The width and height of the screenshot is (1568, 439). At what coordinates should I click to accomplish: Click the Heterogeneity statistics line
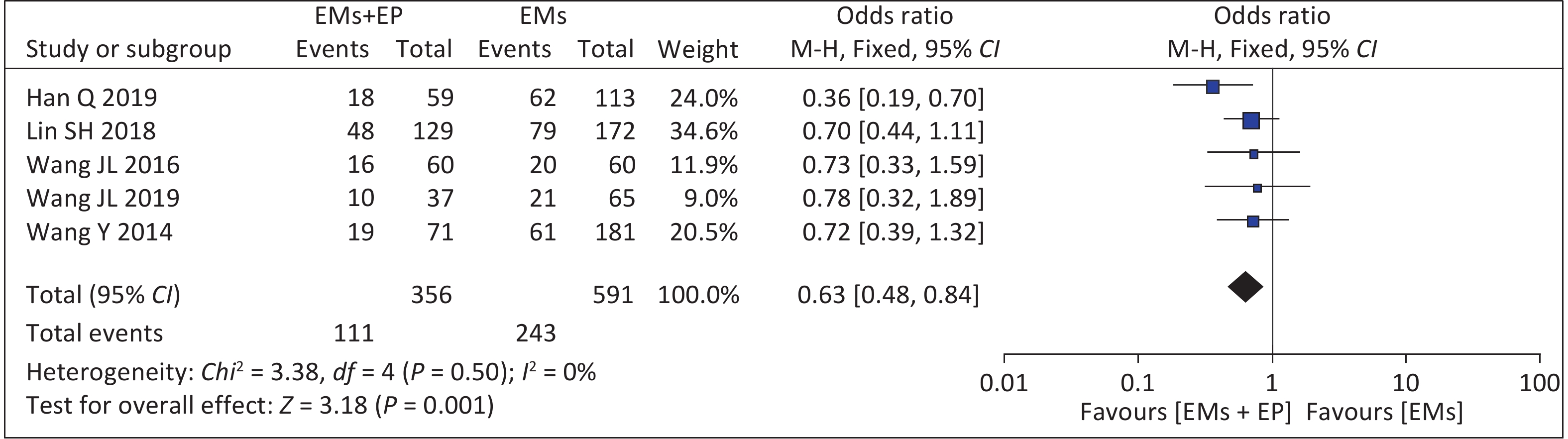coord(311,372)
